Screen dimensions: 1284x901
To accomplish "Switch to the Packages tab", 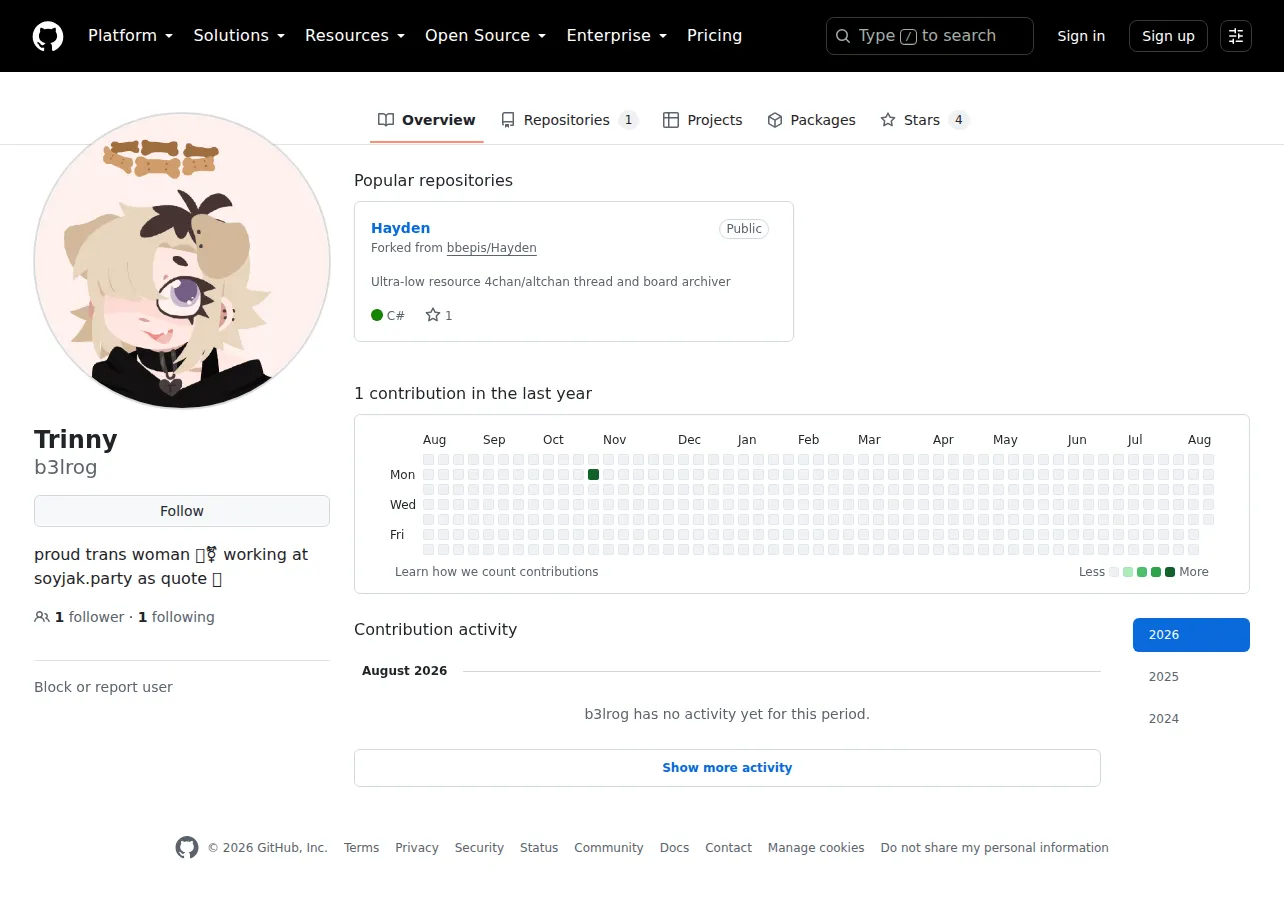I will (x=811, y=120).
